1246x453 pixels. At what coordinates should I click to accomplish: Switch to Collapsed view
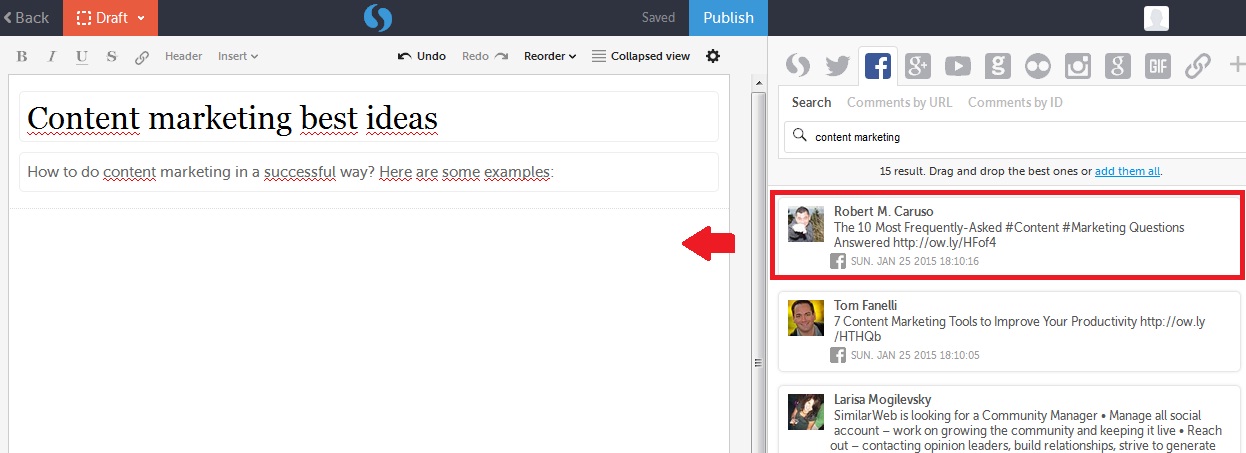coord(641,56)
